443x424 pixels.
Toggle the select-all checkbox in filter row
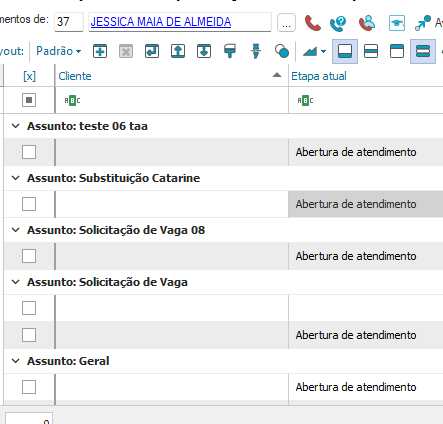[x=29, y=100]
